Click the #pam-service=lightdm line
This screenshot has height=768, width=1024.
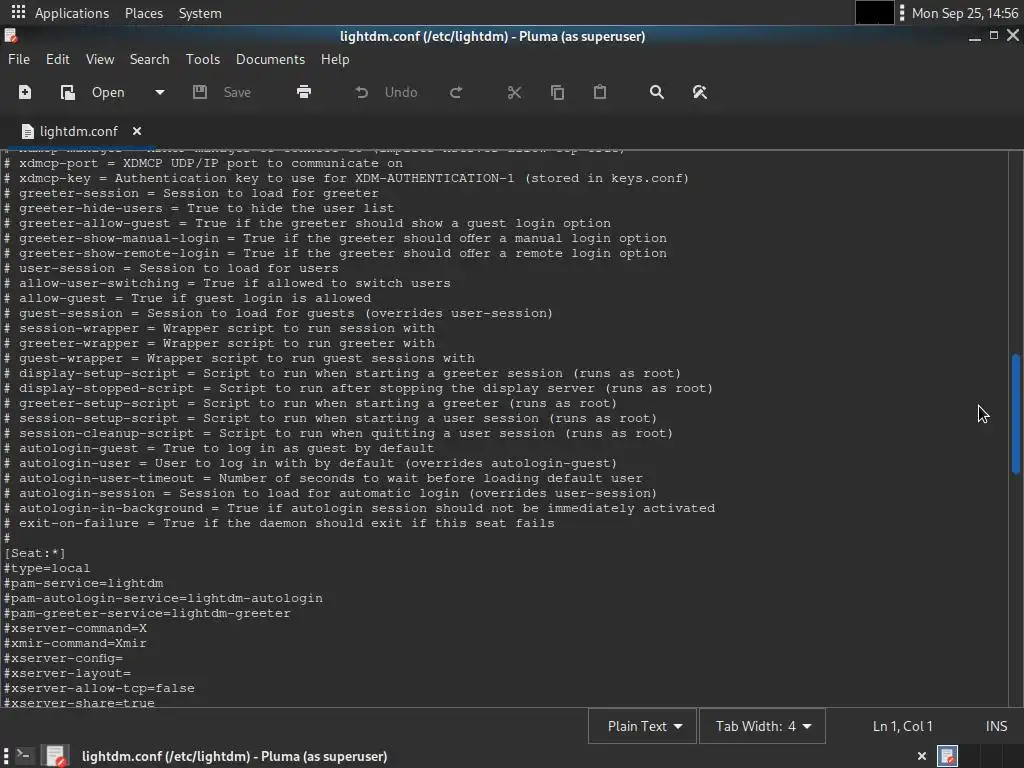(83, 583)
